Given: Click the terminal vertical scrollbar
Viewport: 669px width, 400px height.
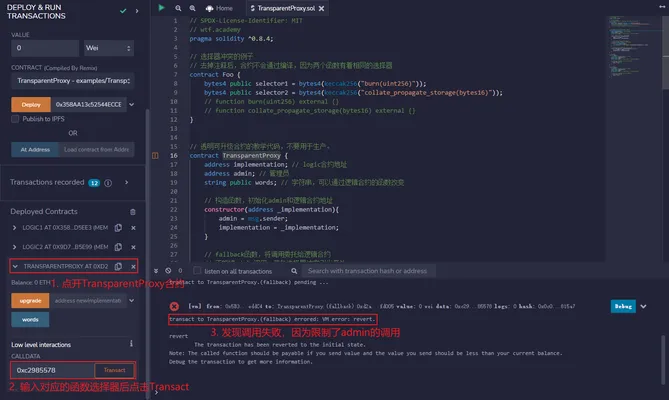Looking at the screenshot, I should 663,358.
